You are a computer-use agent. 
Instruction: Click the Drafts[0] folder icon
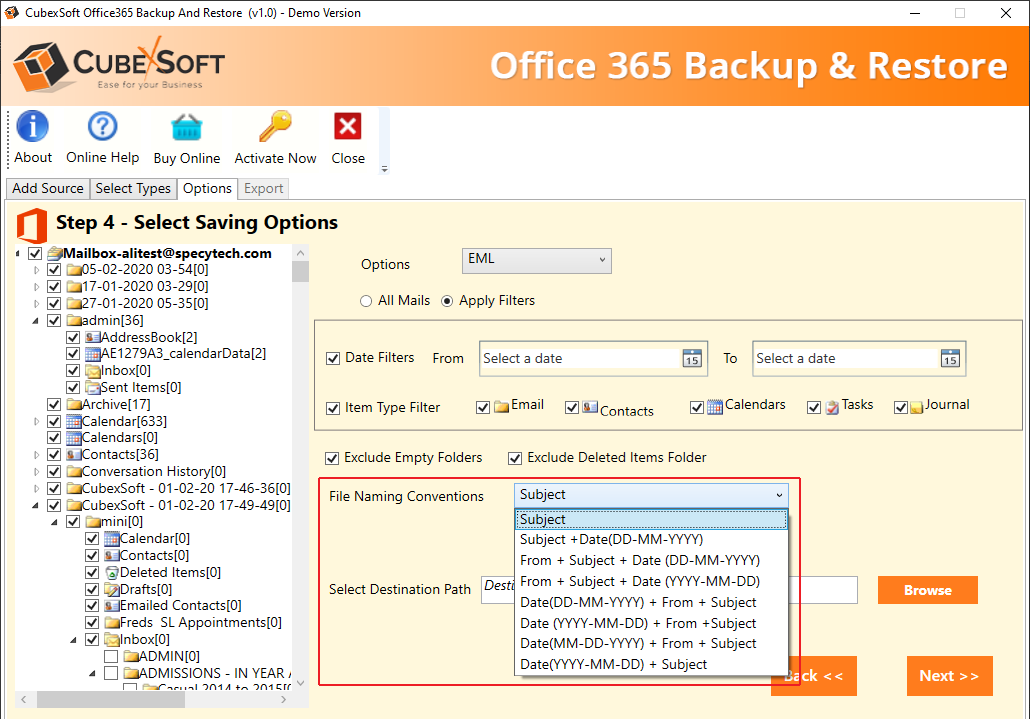[112, 590]
